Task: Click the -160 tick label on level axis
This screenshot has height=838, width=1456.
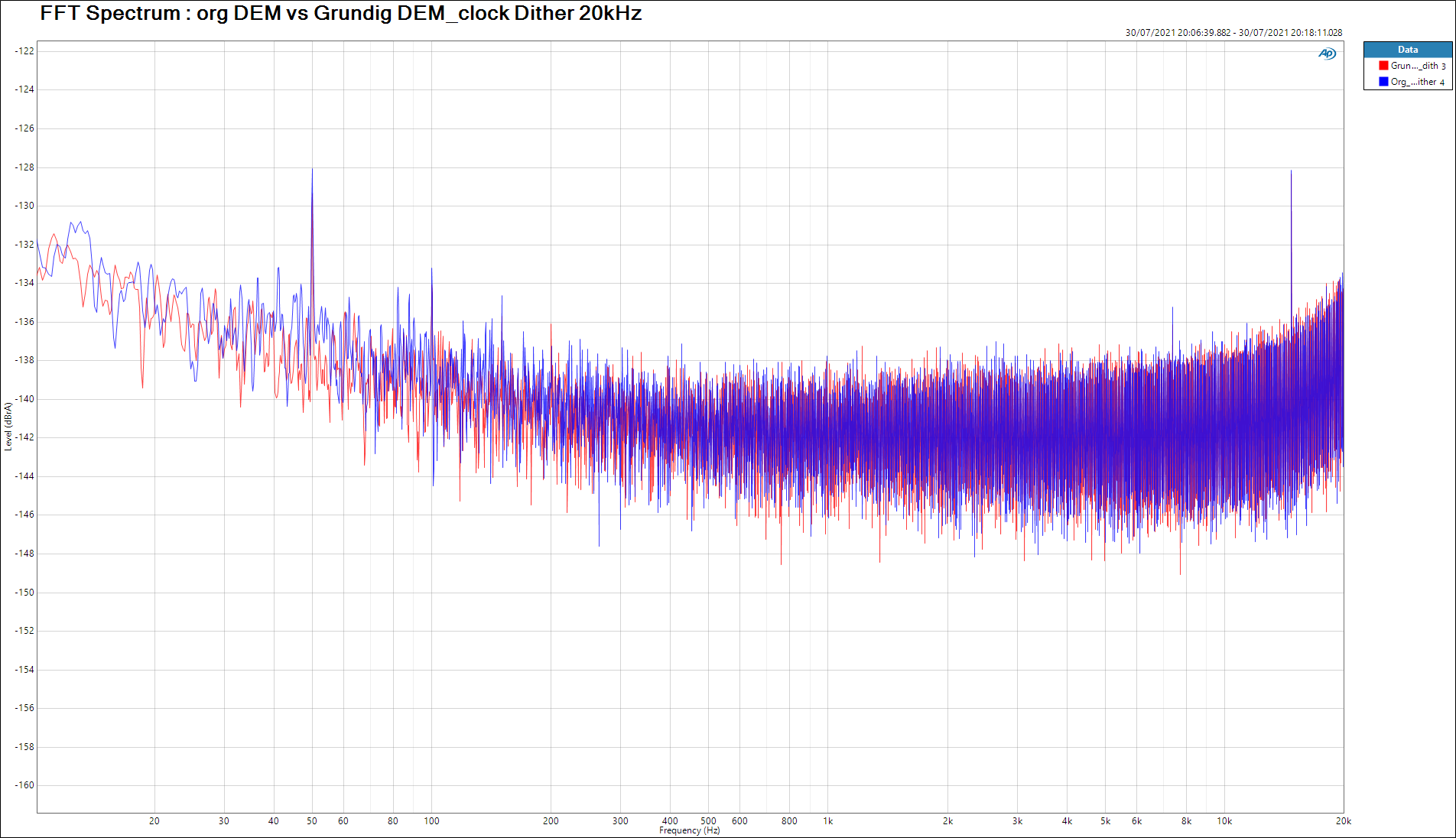Action: (x=24, y=785)
